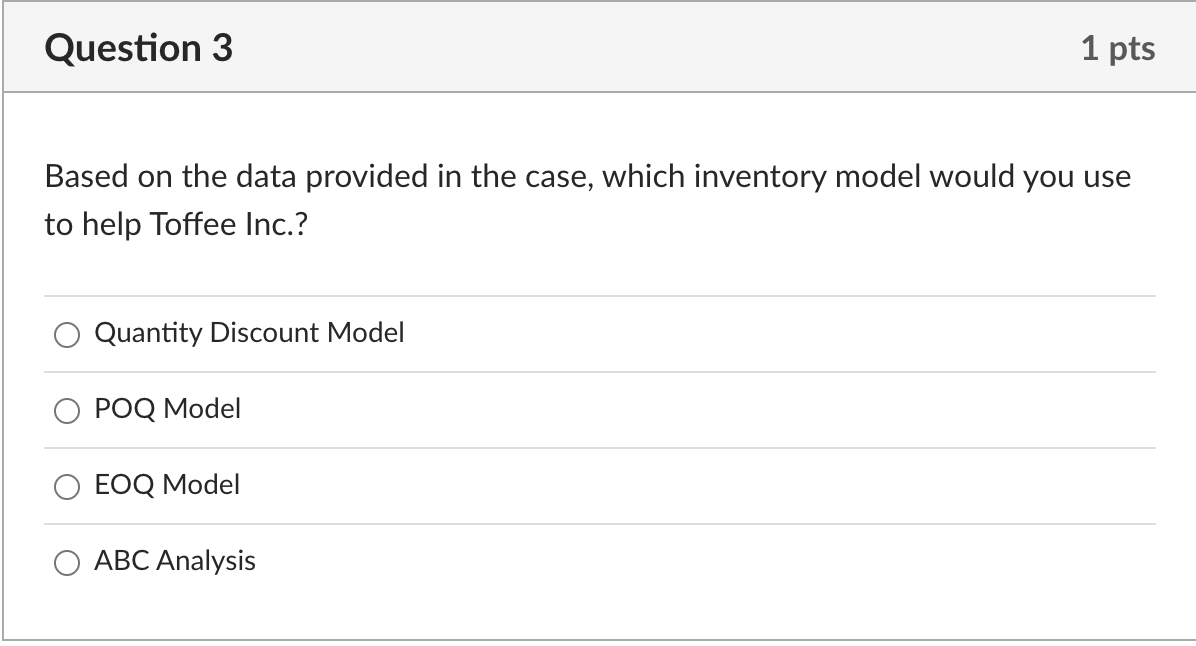Click the "POQ Model" answer label
This screenshot has height=646, width=1196.
tap(167, 409)
